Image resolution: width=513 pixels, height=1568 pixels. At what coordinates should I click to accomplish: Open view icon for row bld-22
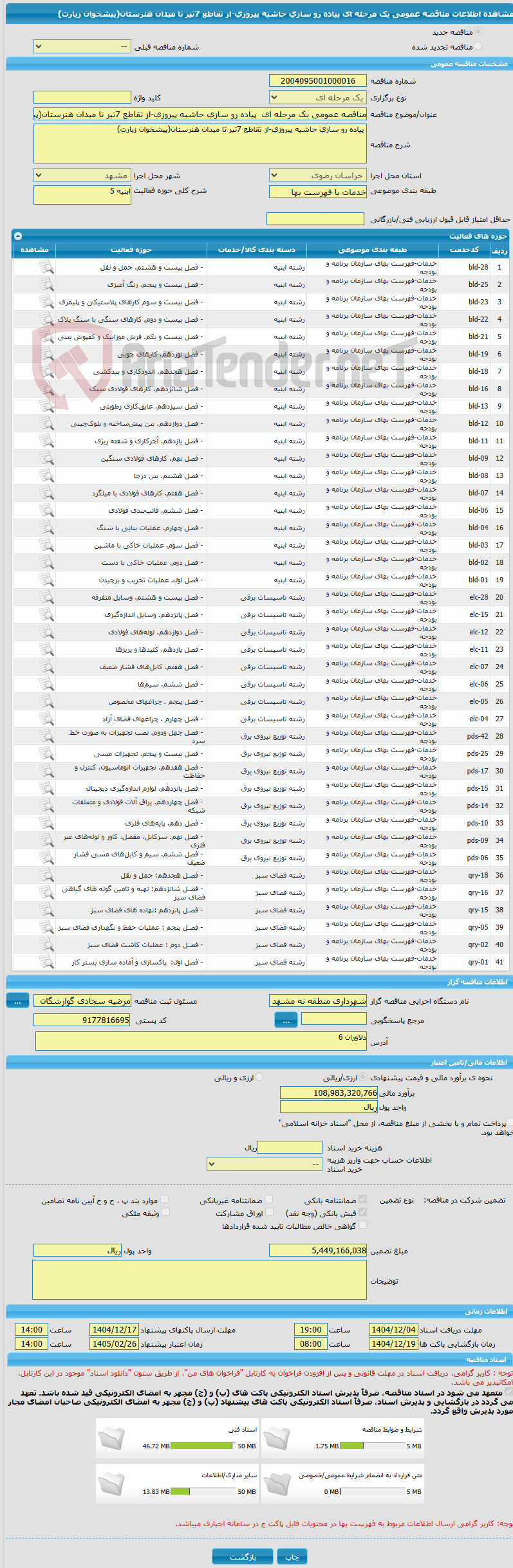click(x=46, y=319)
